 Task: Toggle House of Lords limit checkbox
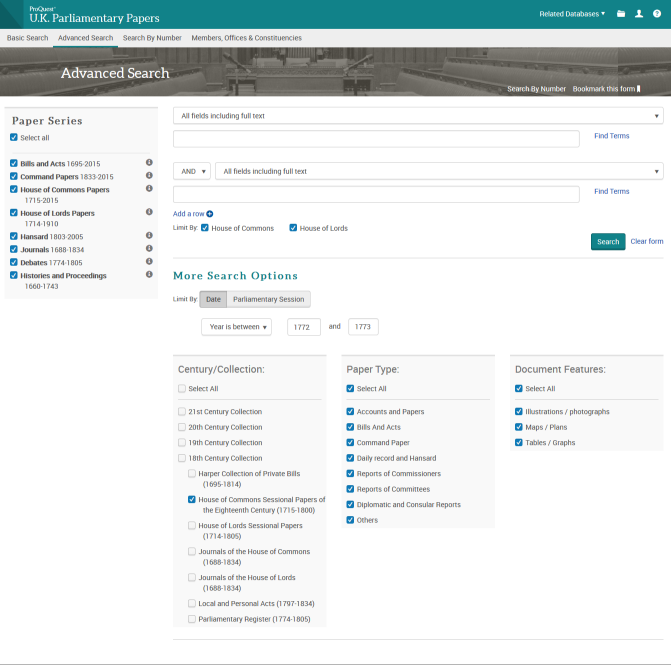coord(293,228)
